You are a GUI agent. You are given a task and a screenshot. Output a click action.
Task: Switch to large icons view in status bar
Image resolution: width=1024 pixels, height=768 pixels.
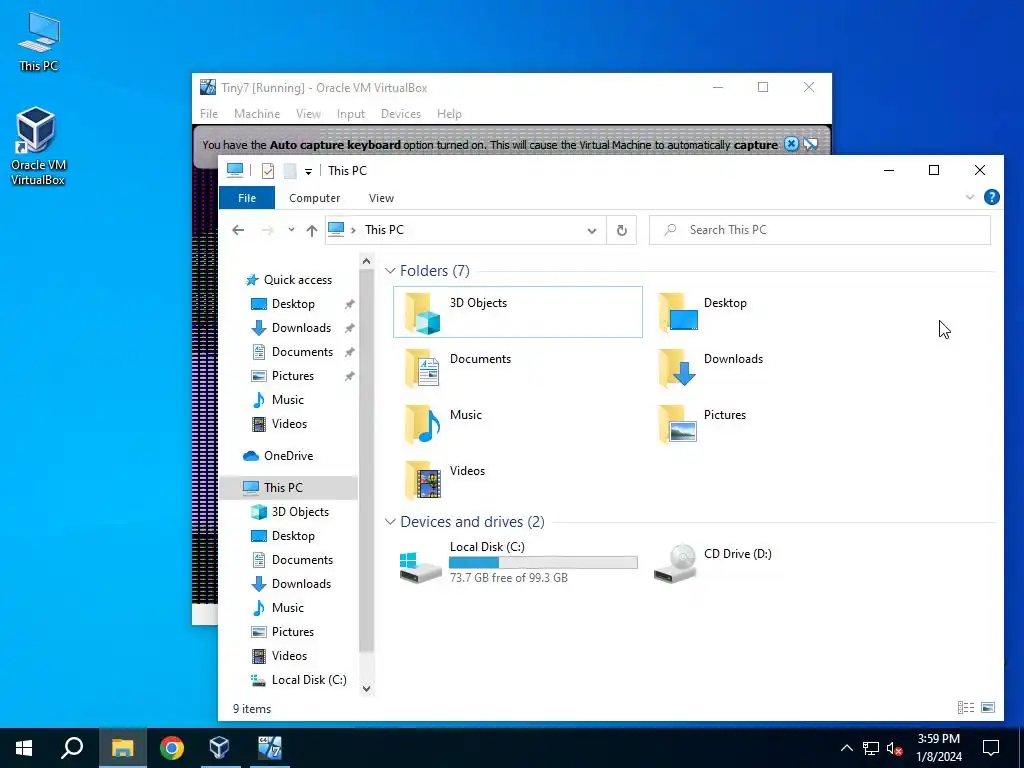(988, 708)
